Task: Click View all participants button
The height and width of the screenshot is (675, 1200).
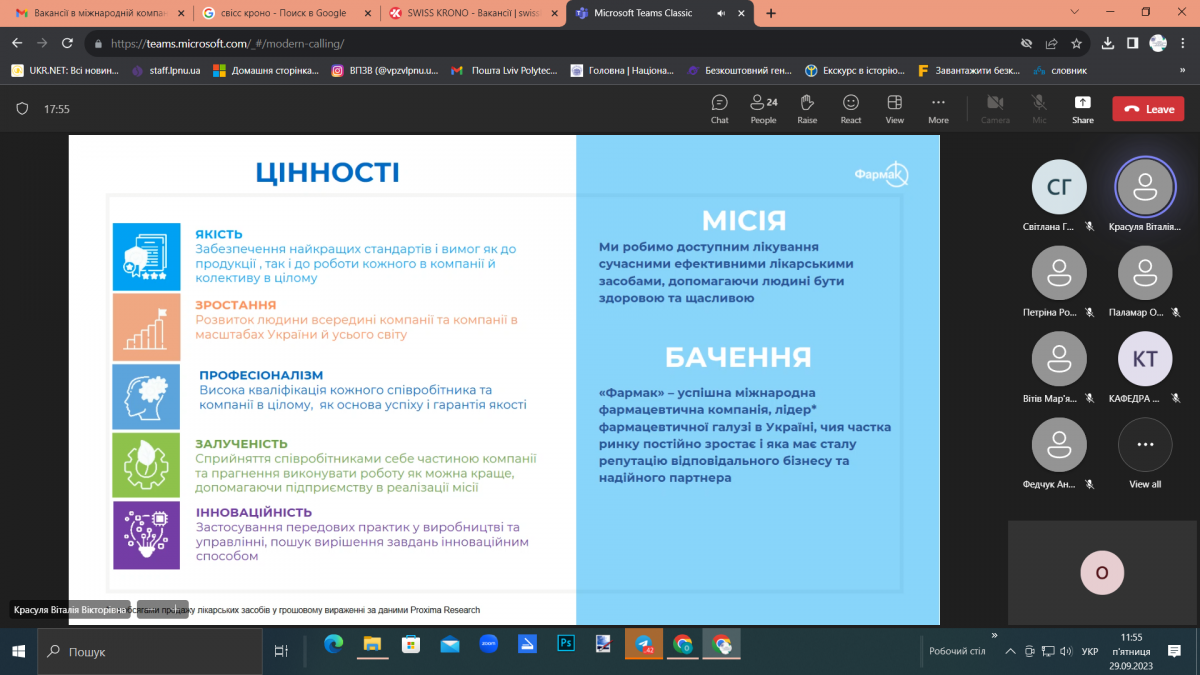Action: coord(1145,453)
